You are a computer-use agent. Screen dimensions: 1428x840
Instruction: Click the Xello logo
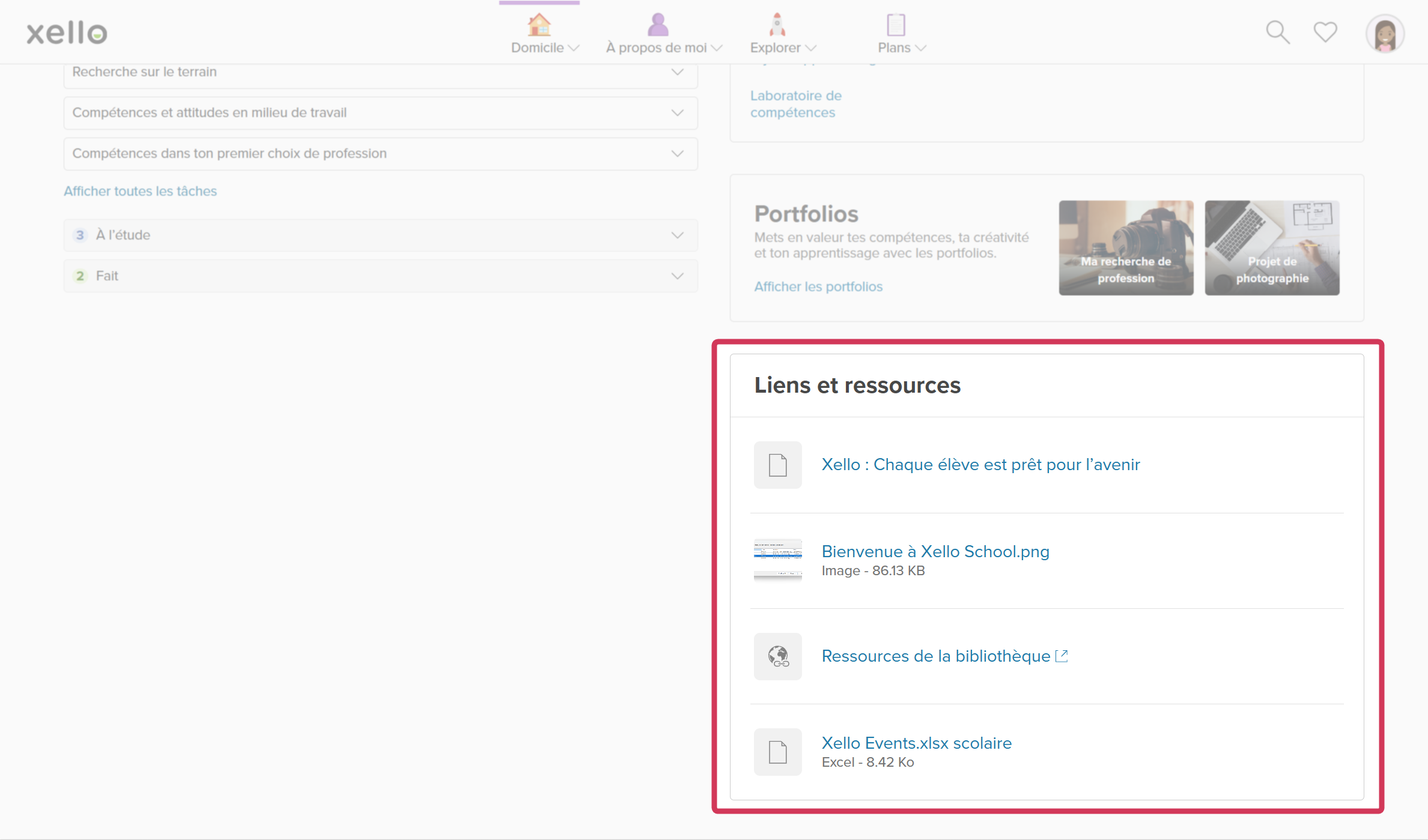67,32
